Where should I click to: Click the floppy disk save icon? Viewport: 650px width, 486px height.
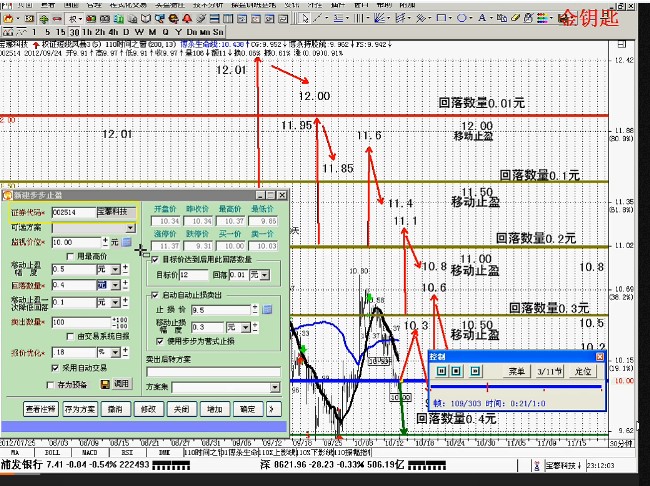(105, 384)
